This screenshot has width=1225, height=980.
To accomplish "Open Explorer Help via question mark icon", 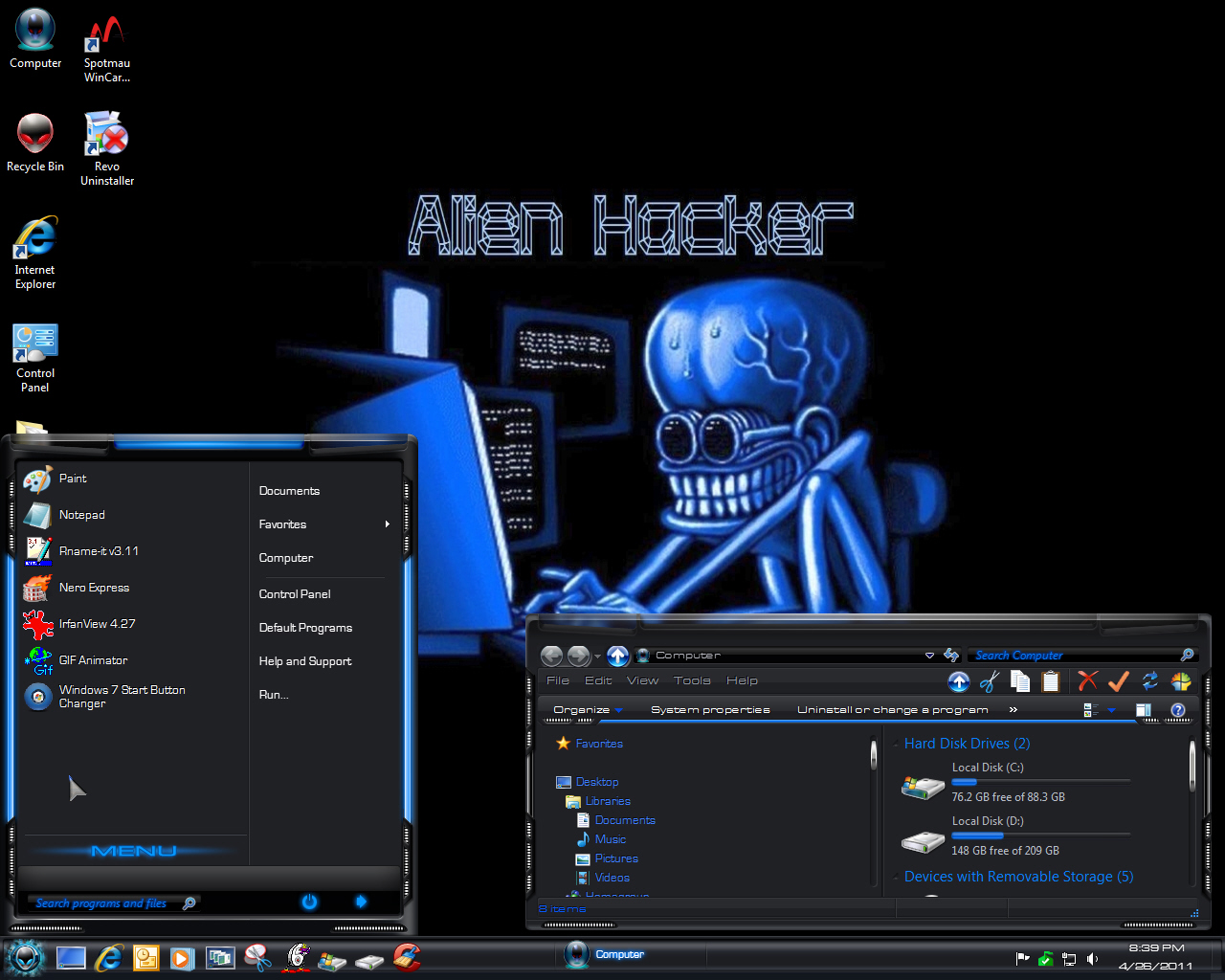I will coord(1178,710).
